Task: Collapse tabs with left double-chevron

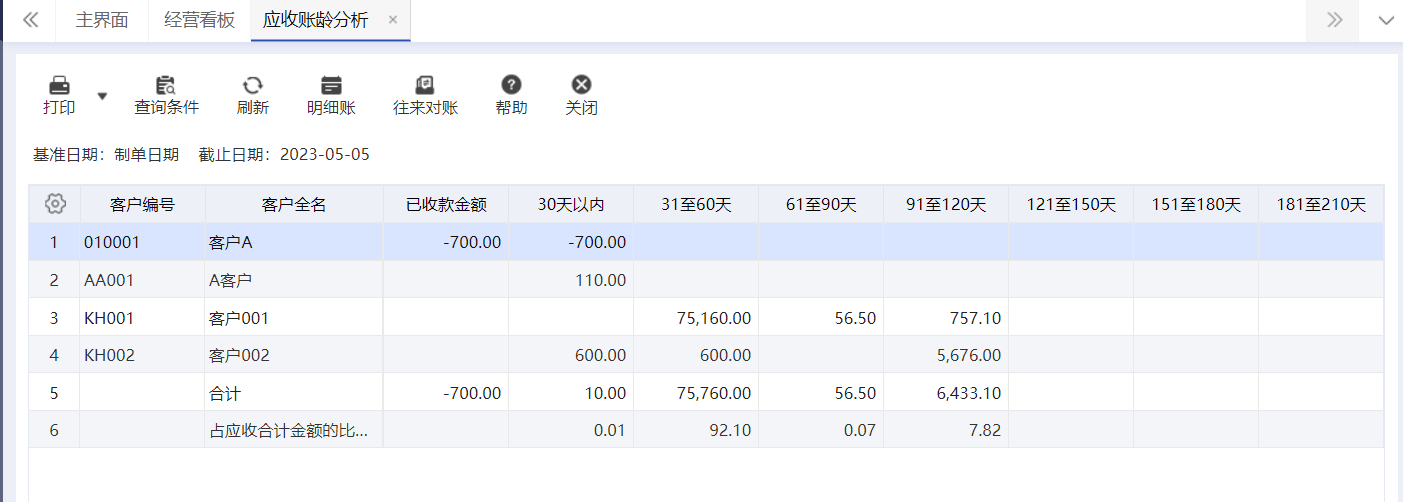Action: [x=31, y=20]
